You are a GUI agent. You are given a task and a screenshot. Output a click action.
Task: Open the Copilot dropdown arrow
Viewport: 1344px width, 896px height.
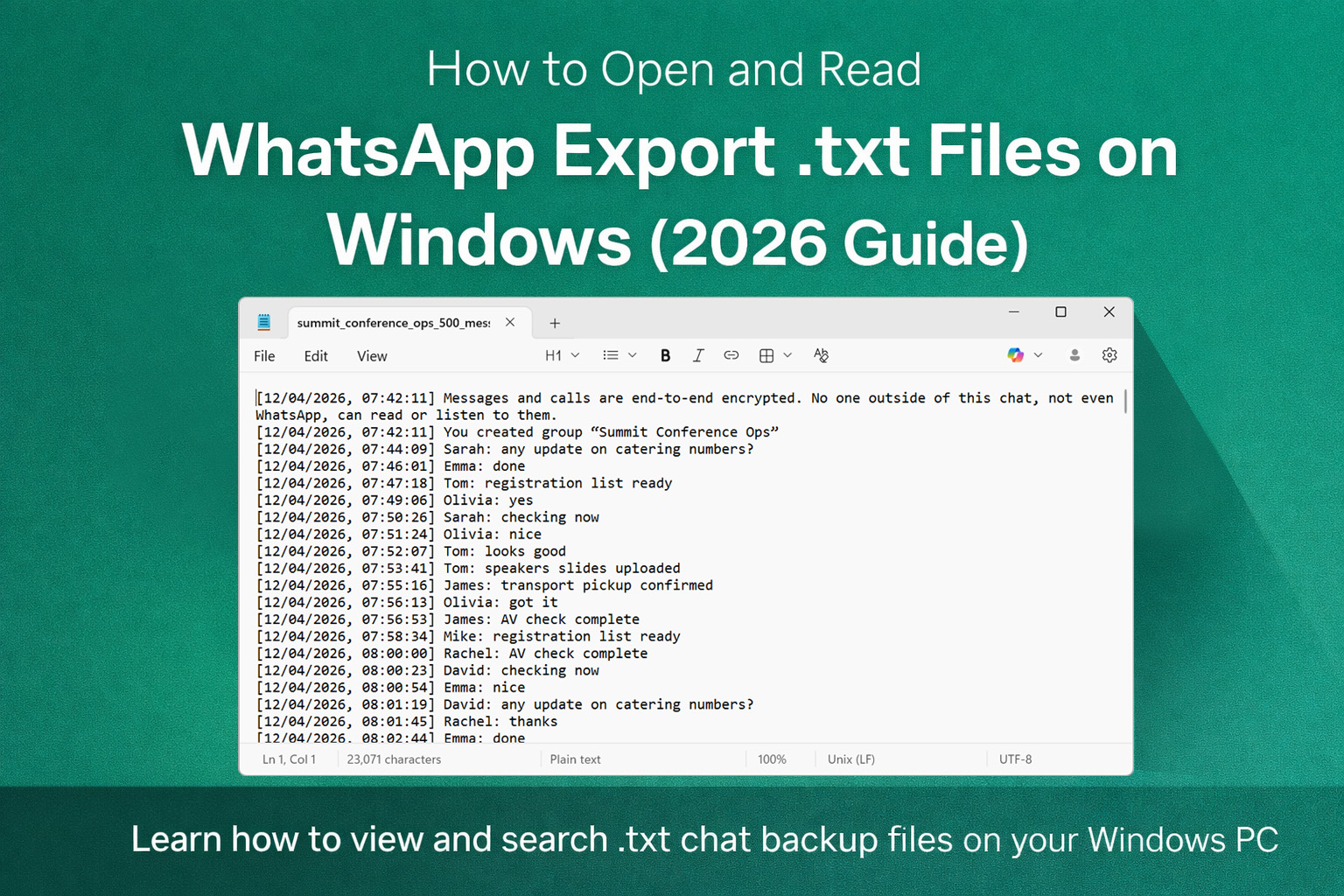pyautogui.click(x=1039, y=355)
